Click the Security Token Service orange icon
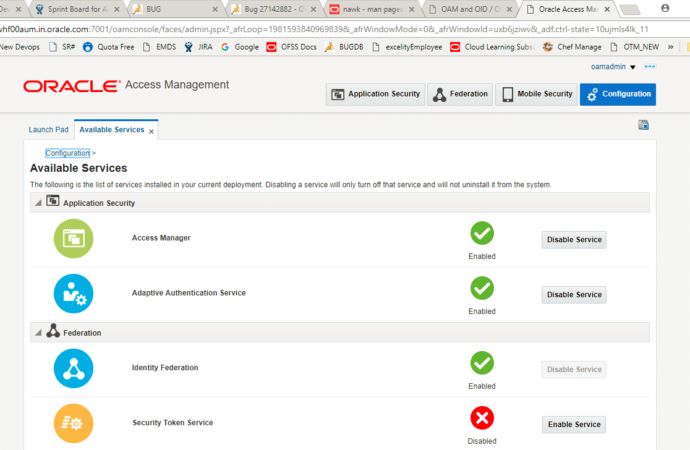This screenshot has height=450, width=690. click(x=73, y=423)
